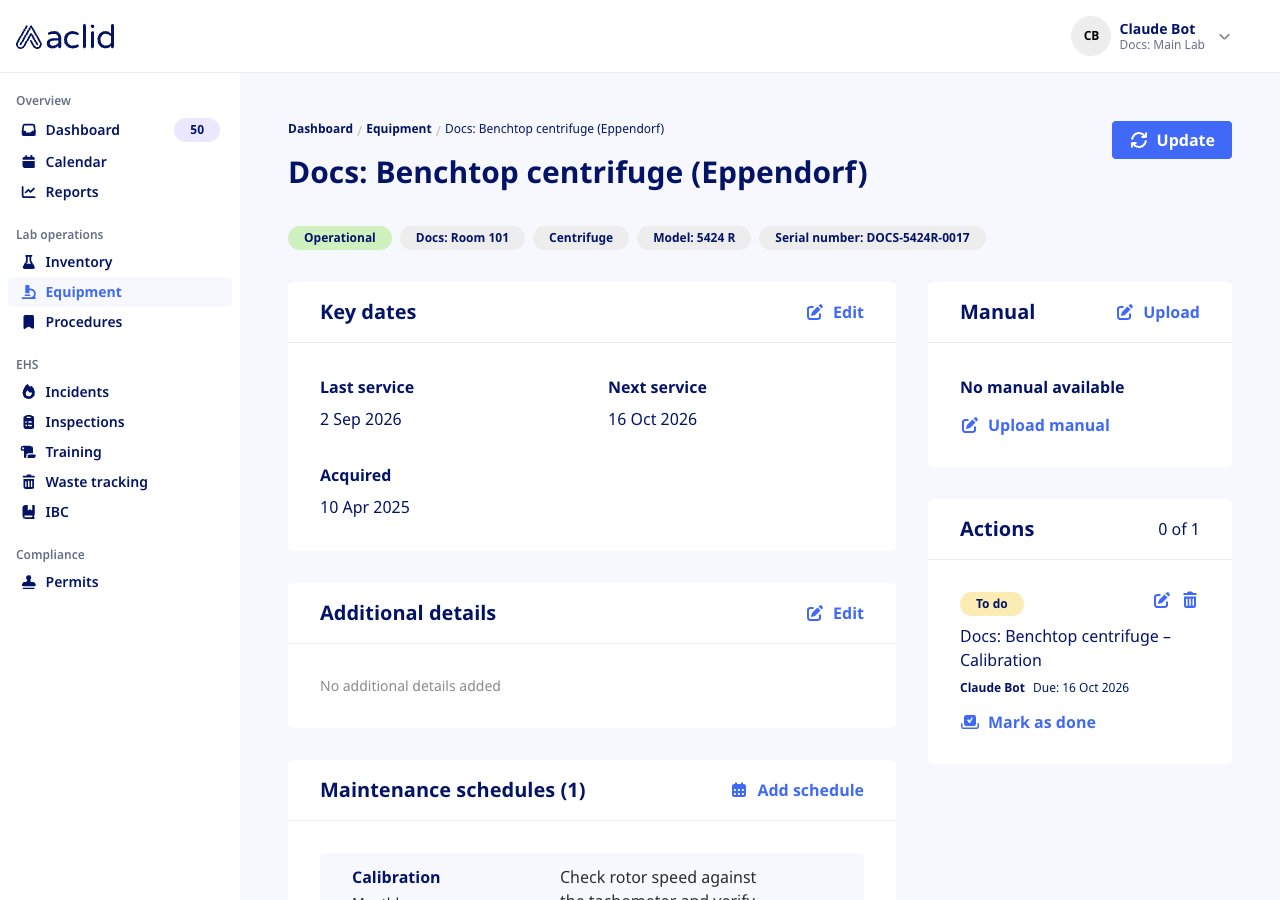
Task: Click the Equipment breadcrumb link
Action: [399, 129]
